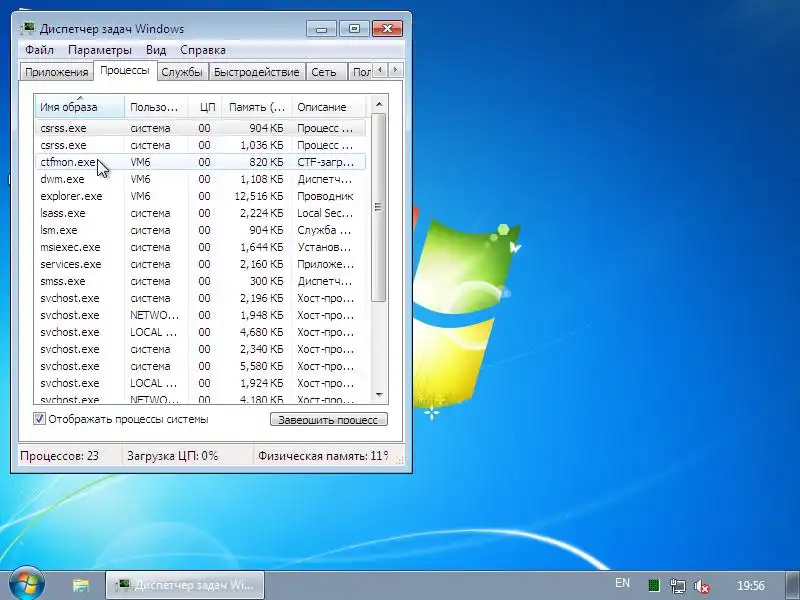The image size is (800, 600).
Task: Maximize the Task Manager window
Action: pos(354,29)
